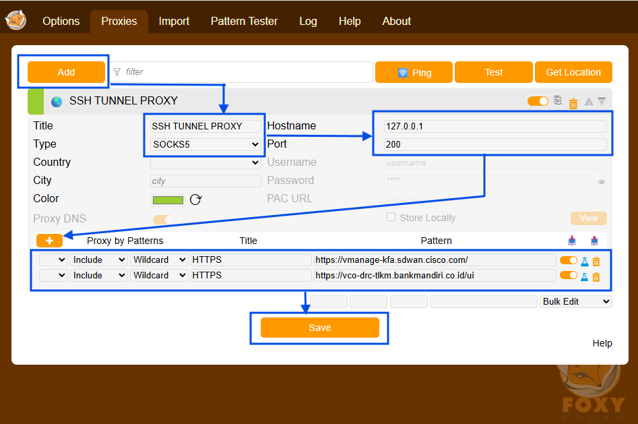Click the HTTPS title field in the vmanage-kfa row
638x424 pixels.
point(251,260)
